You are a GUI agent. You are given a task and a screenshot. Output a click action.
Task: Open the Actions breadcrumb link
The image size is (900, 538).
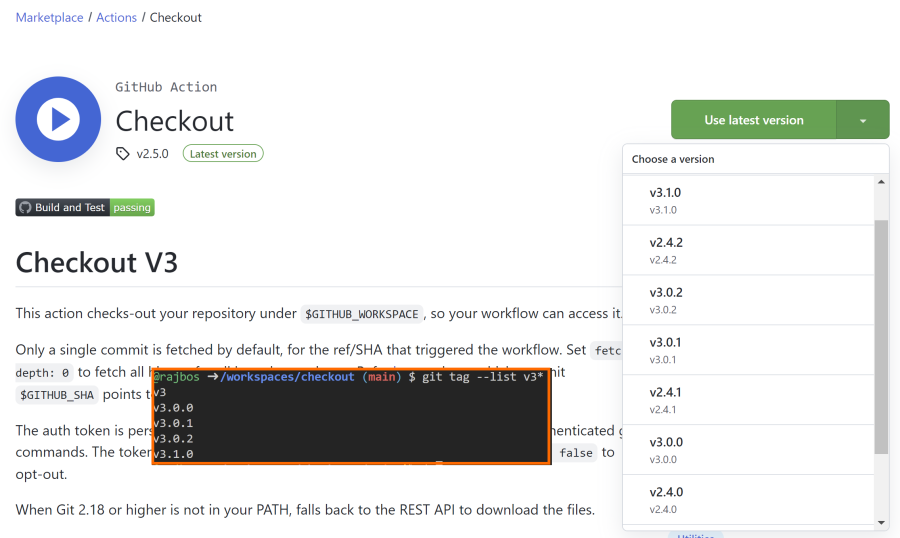117,18
